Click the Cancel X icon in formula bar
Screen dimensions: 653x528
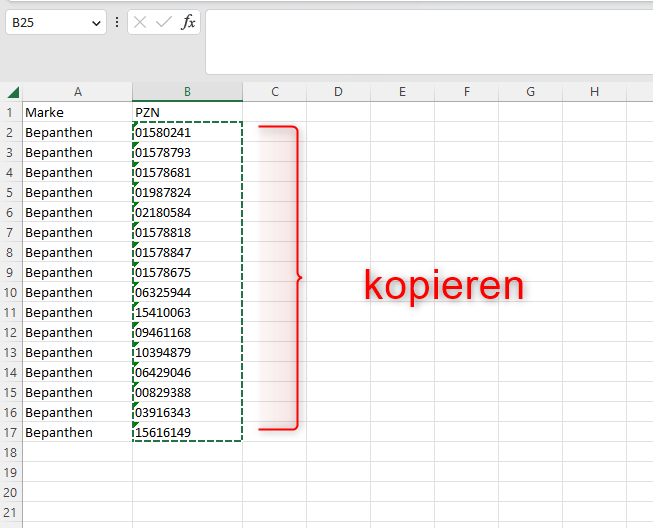[x=141, y=22]
